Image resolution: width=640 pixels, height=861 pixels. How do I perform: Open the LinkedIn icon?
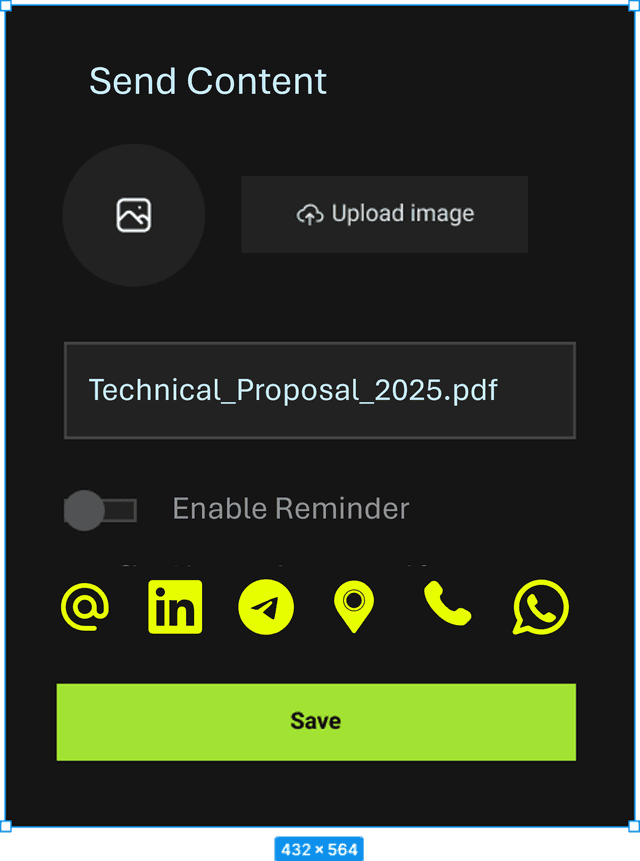coord(175,607)
